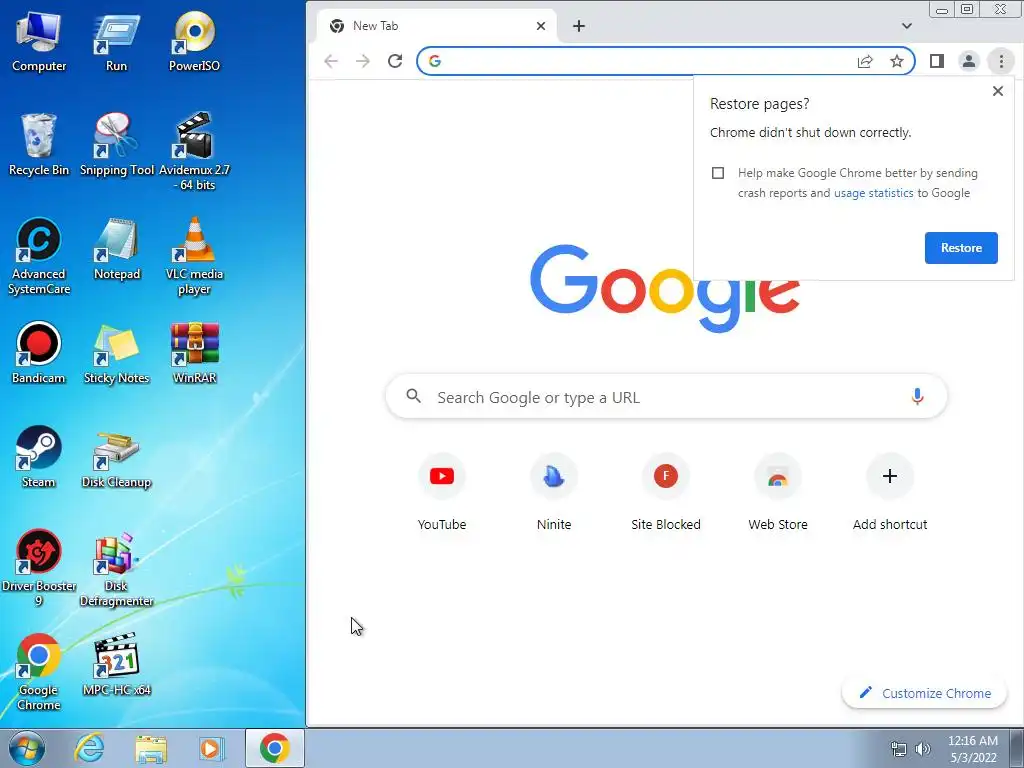Open the Windows Start menu

27,748
